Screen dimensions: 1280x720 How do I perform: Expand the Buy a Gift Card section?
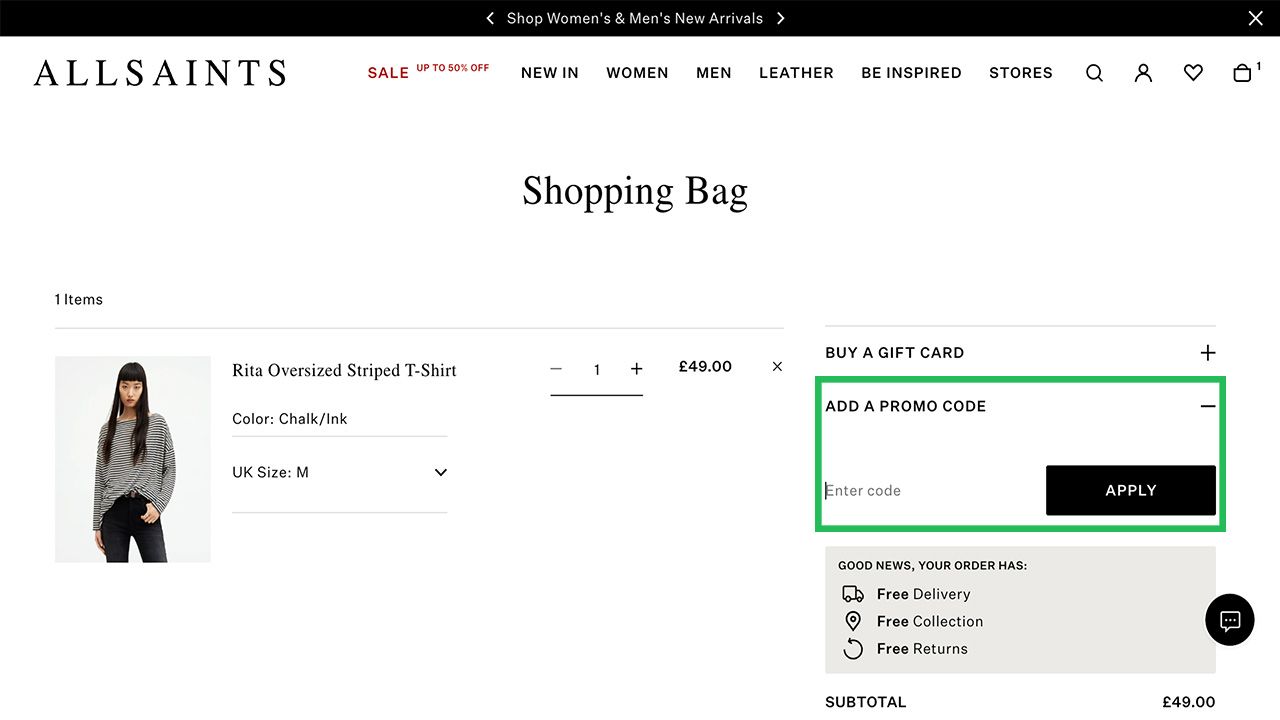[x=1208, y=353]
